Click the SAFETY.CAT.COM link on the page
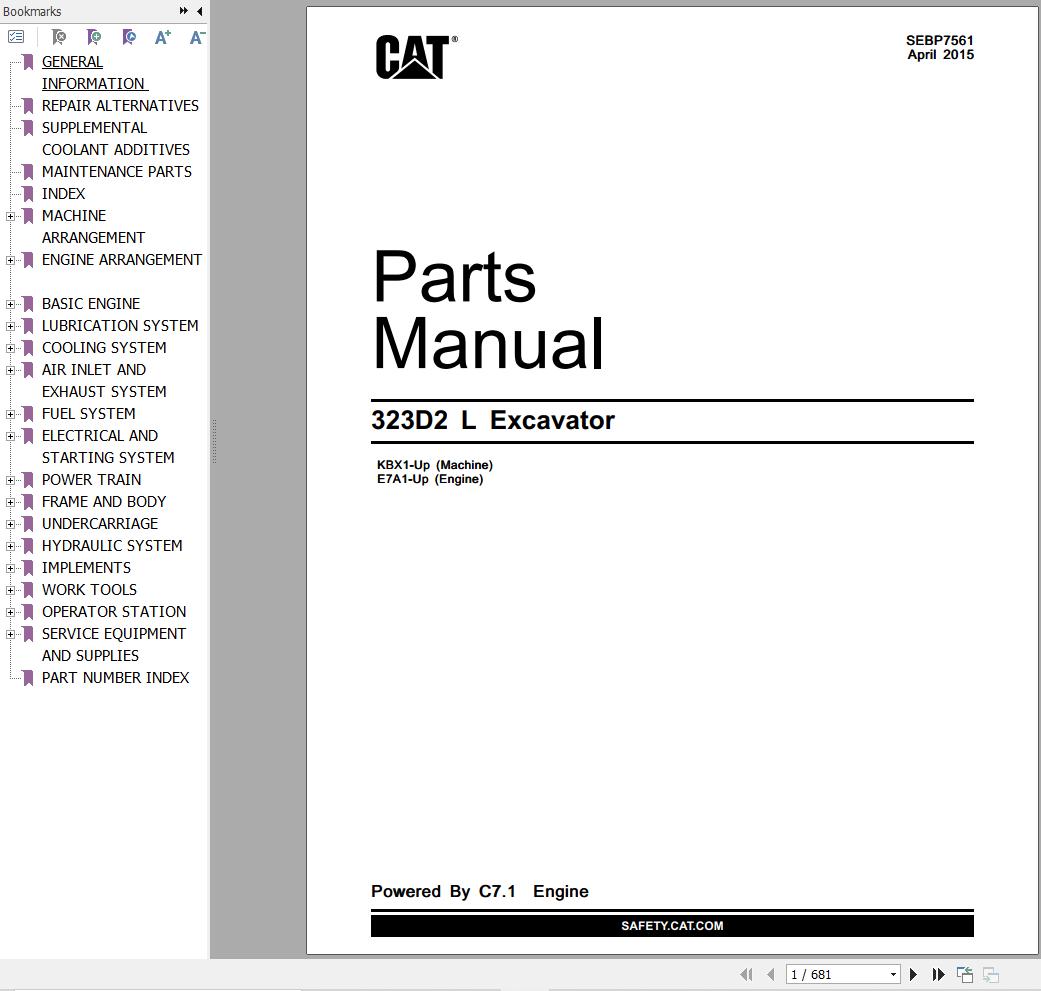This screenshot has height=991, width=1041. coord(672,925)
